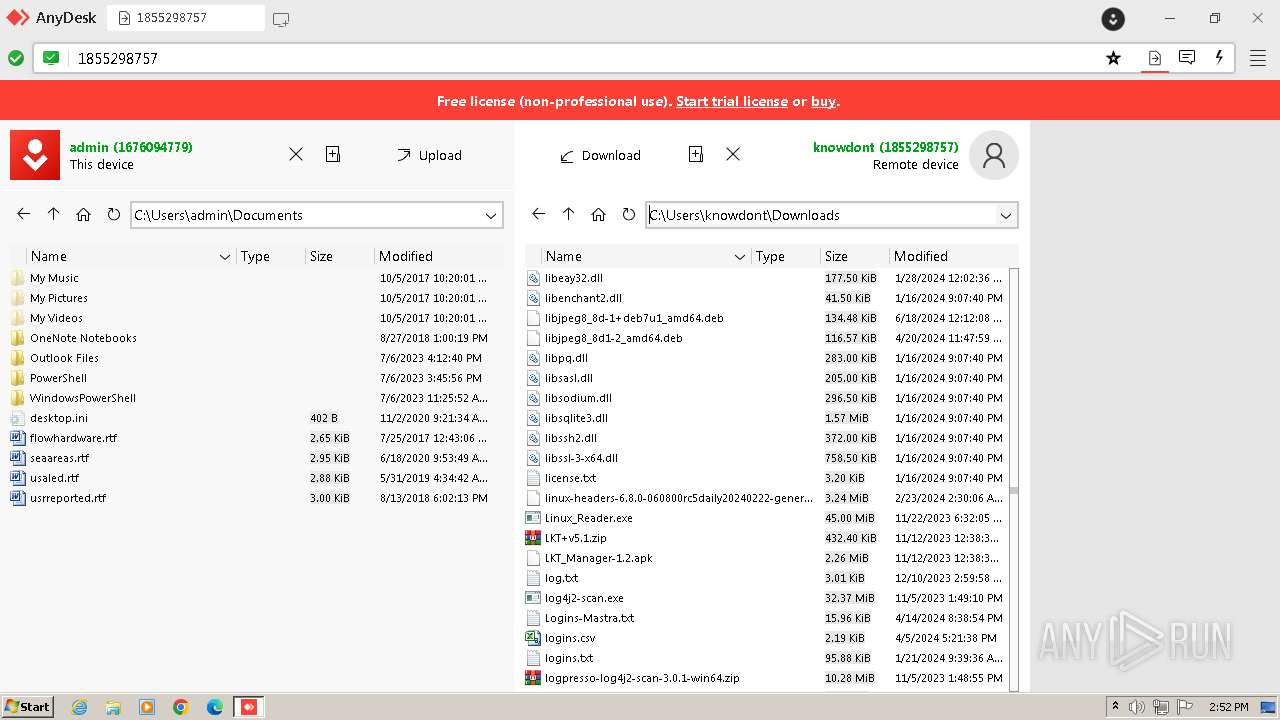1280x720 pixels.
Task: Add address to favorites star icon
Action: coord(1113,58)
